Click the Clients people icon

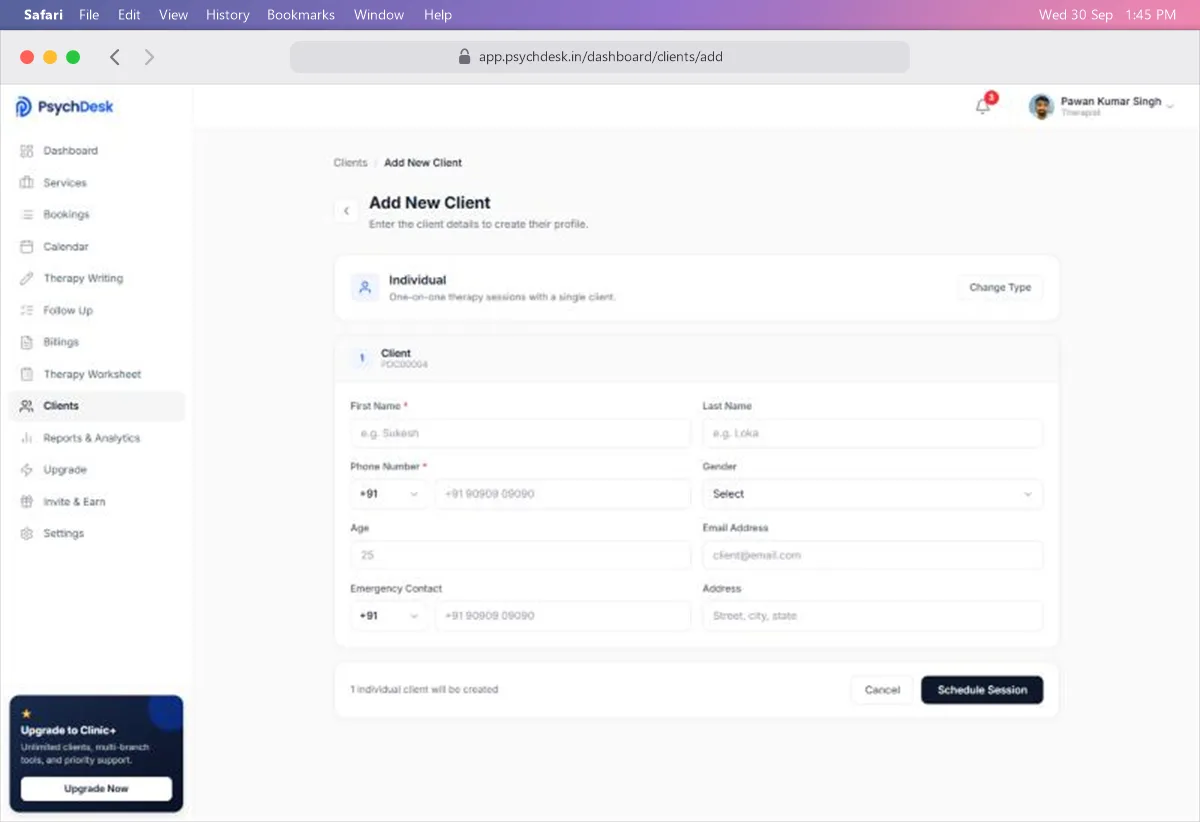tap(27, 406)
